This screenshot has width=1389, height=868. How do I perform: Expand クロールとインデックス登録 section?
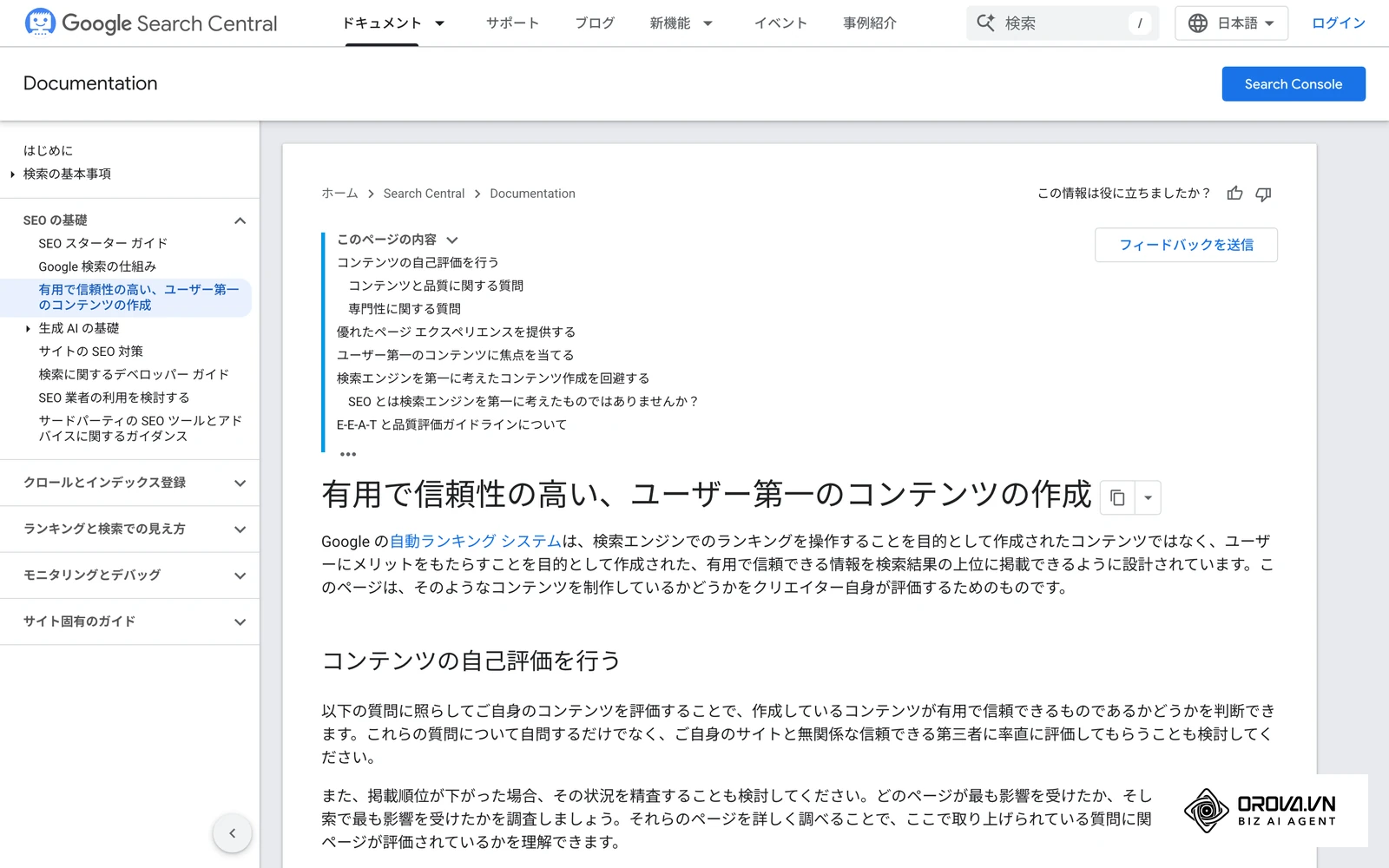240,483
